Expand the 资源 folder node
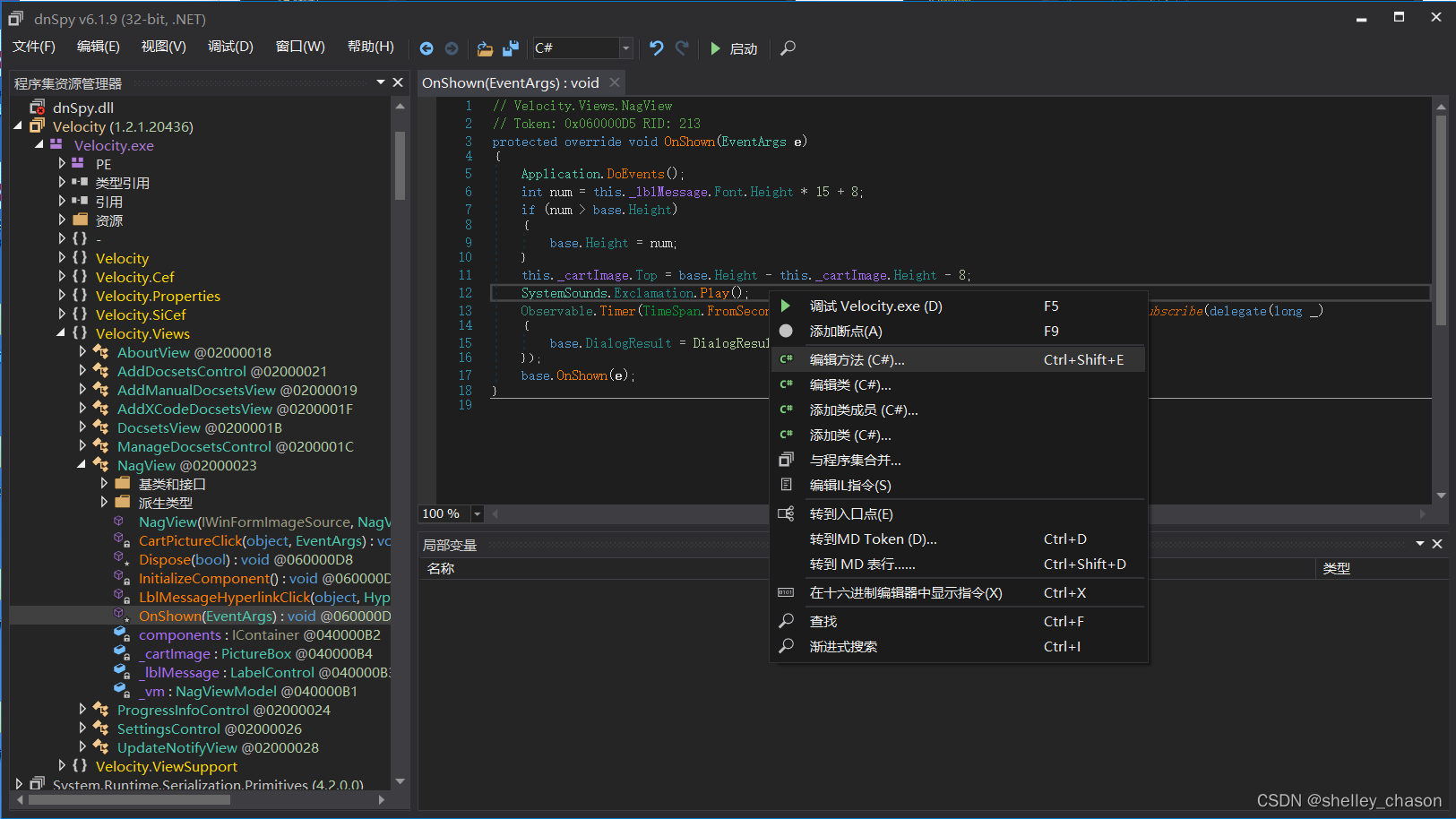The image size is (1456, 819). [x=62, y=220]
